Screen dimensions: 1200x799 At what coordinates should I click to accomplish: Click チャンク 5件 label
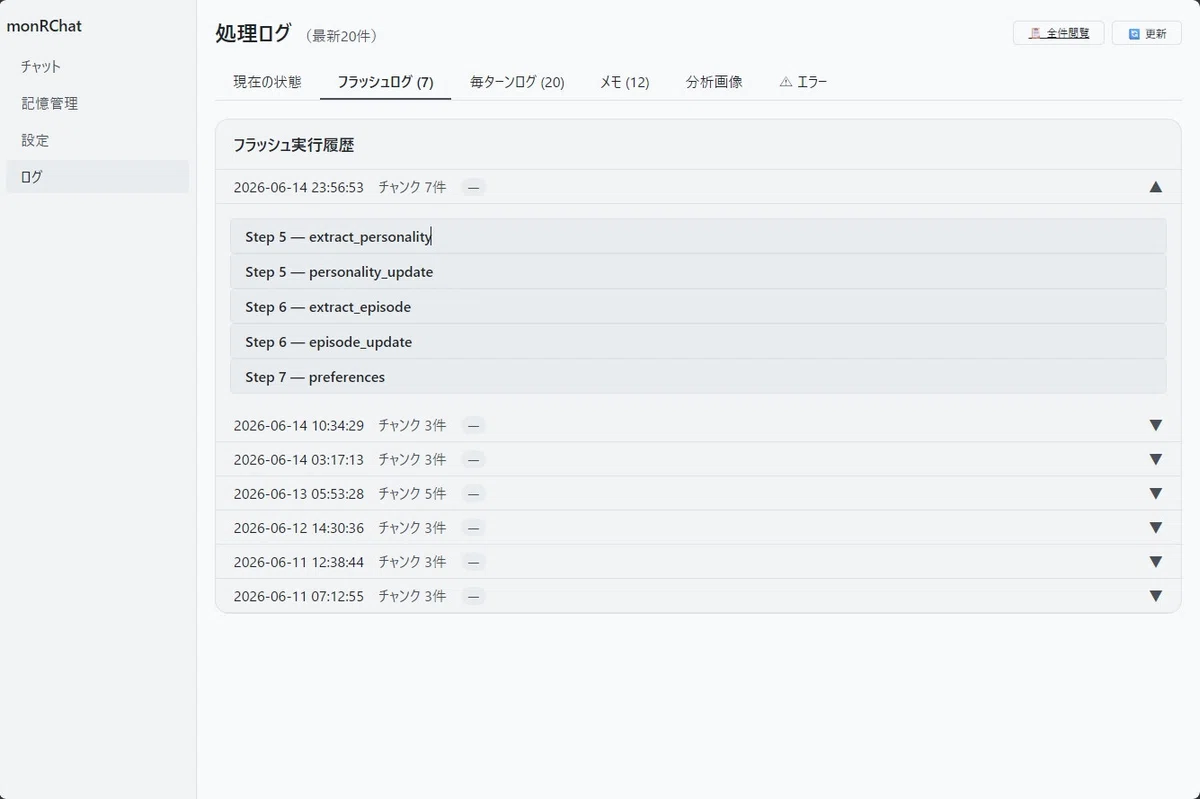point(412,493)
